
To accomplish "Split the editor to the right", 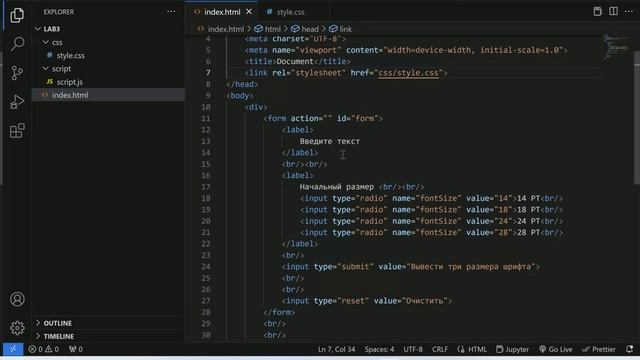I will tap(613, 11).
